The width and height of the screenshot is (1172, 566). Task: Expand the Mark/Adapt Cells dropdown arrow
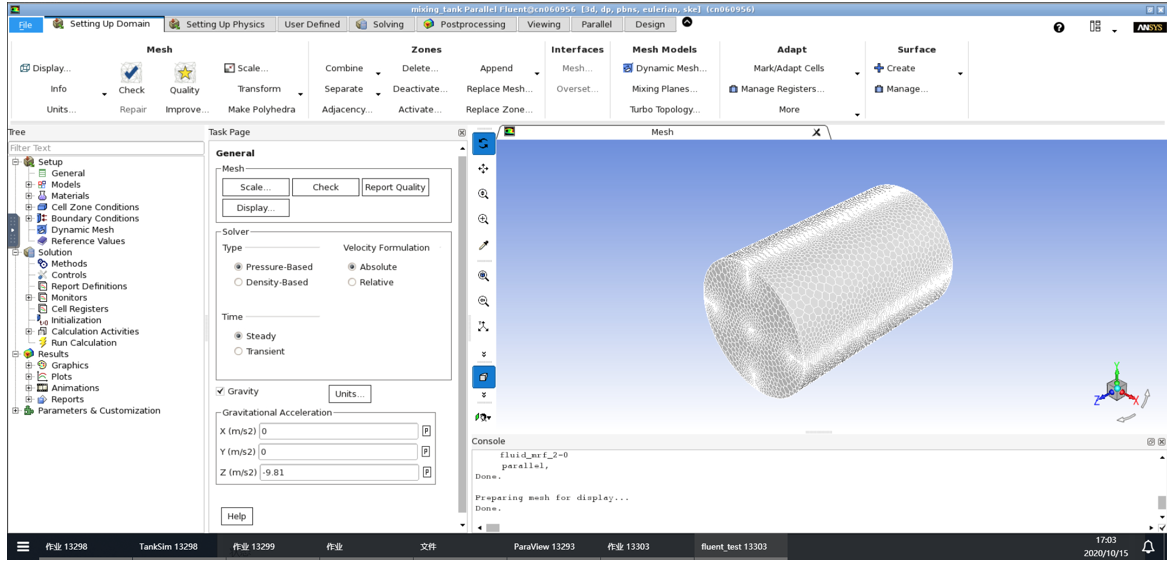pyautogui.click(x=857, y=73)
